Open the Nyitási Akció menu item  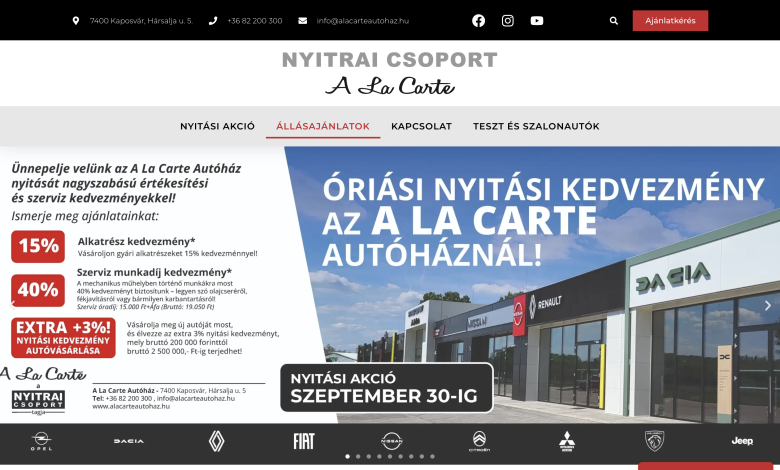[217, 126]
